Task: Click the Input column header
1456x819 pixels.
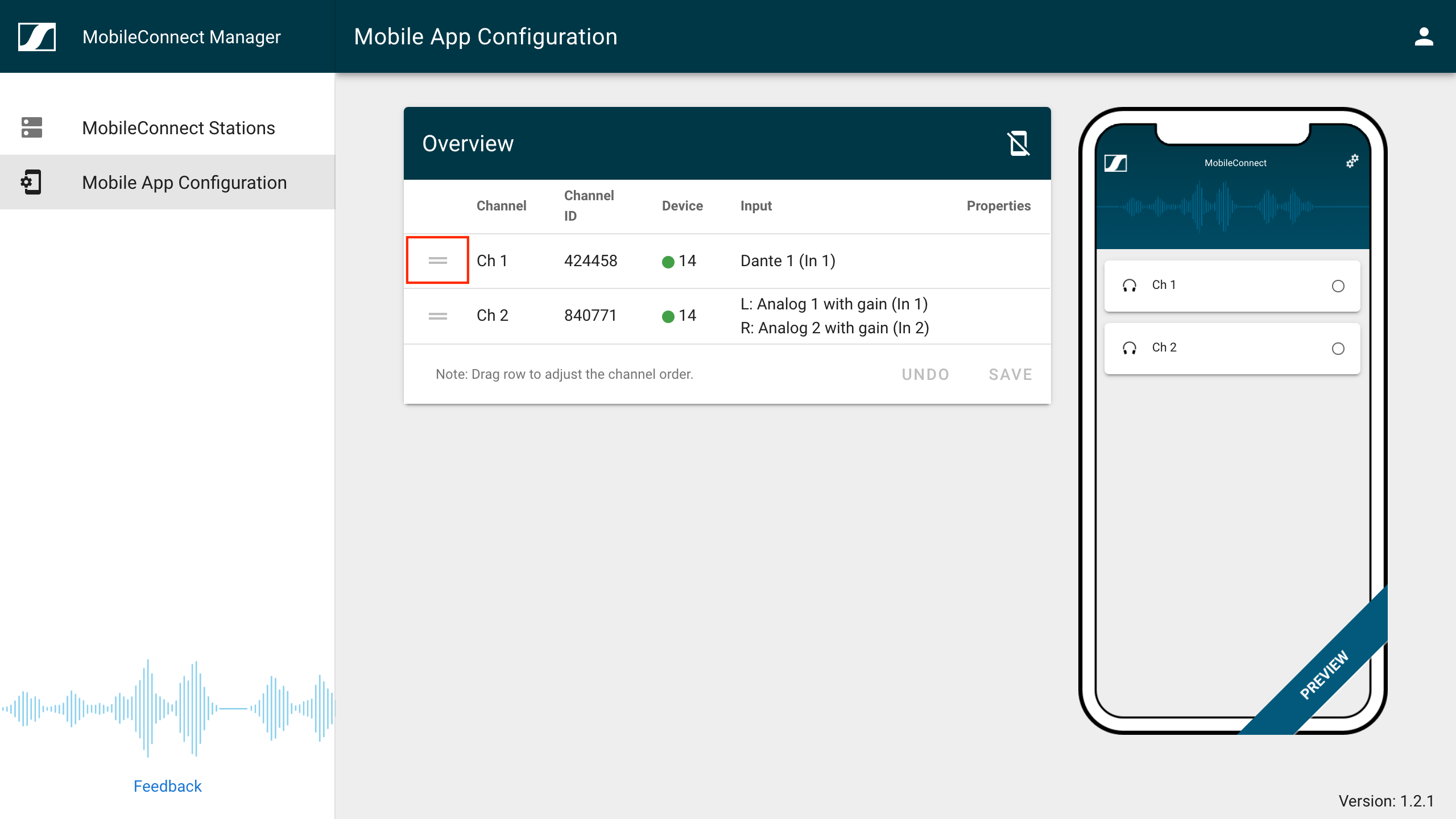Action: 756,206
